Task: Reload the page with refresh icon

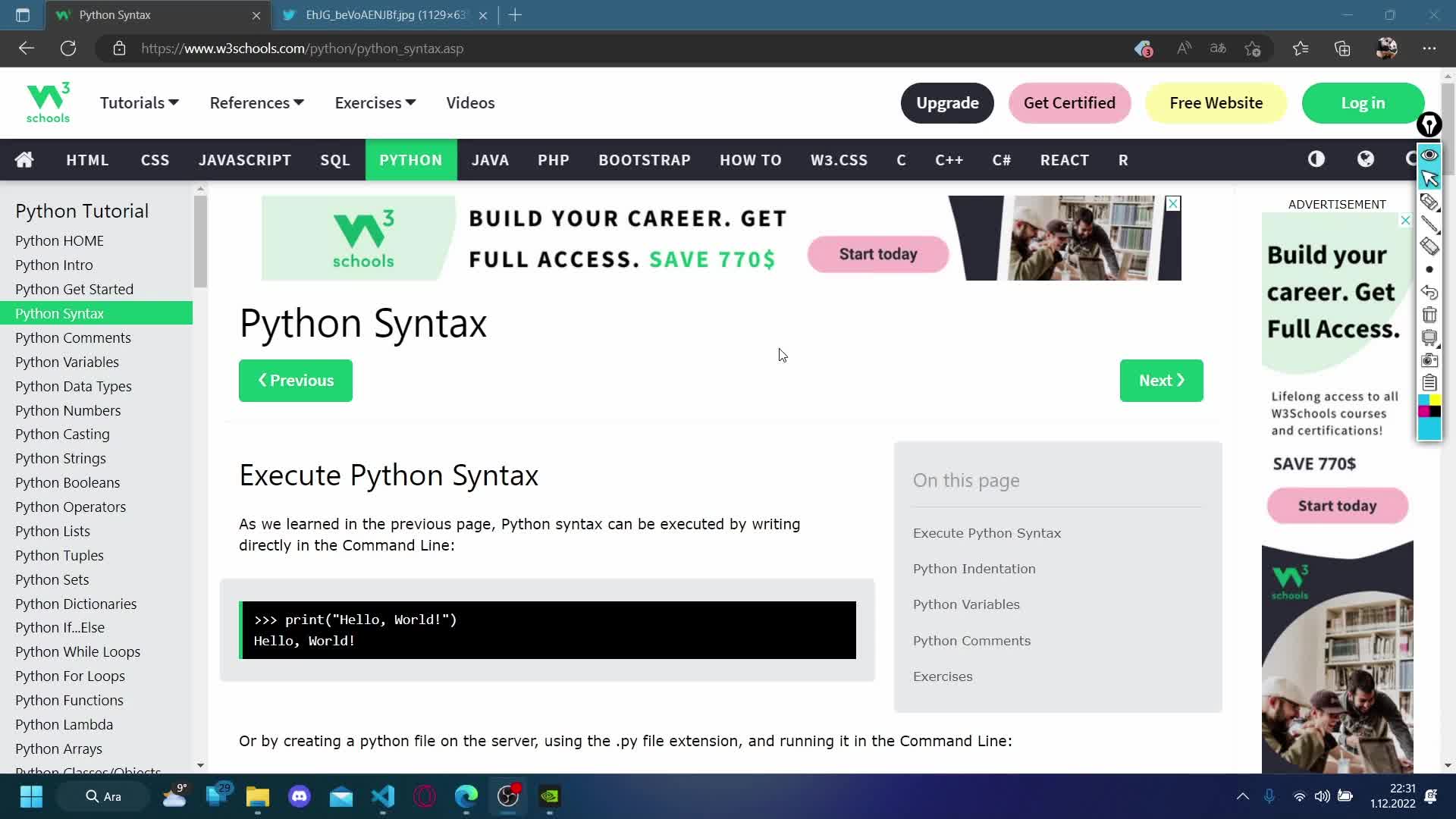Action: [68, 49]
